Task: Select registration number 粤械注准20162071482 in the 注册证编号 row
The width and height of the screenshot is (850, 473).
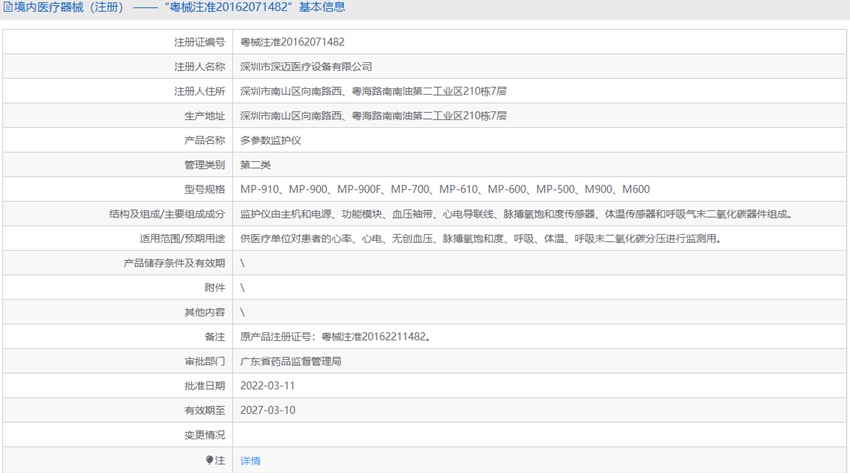Action: click(x=292, y=42)
